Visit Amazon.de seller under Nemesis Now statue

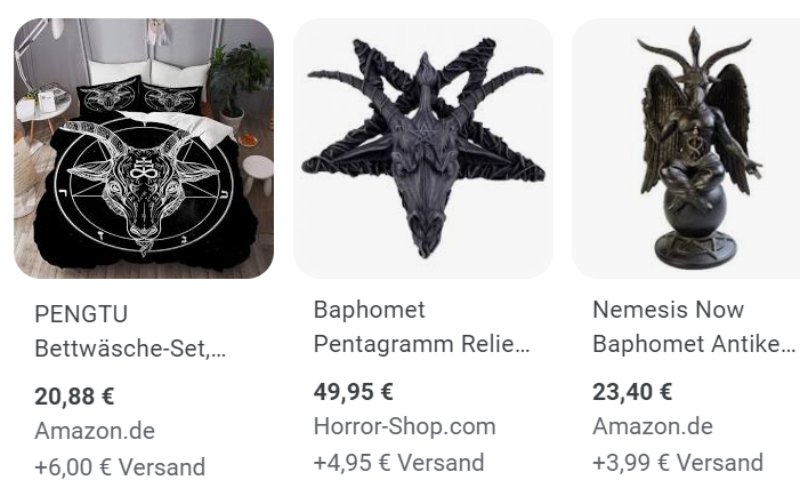[x=653, y=427]
